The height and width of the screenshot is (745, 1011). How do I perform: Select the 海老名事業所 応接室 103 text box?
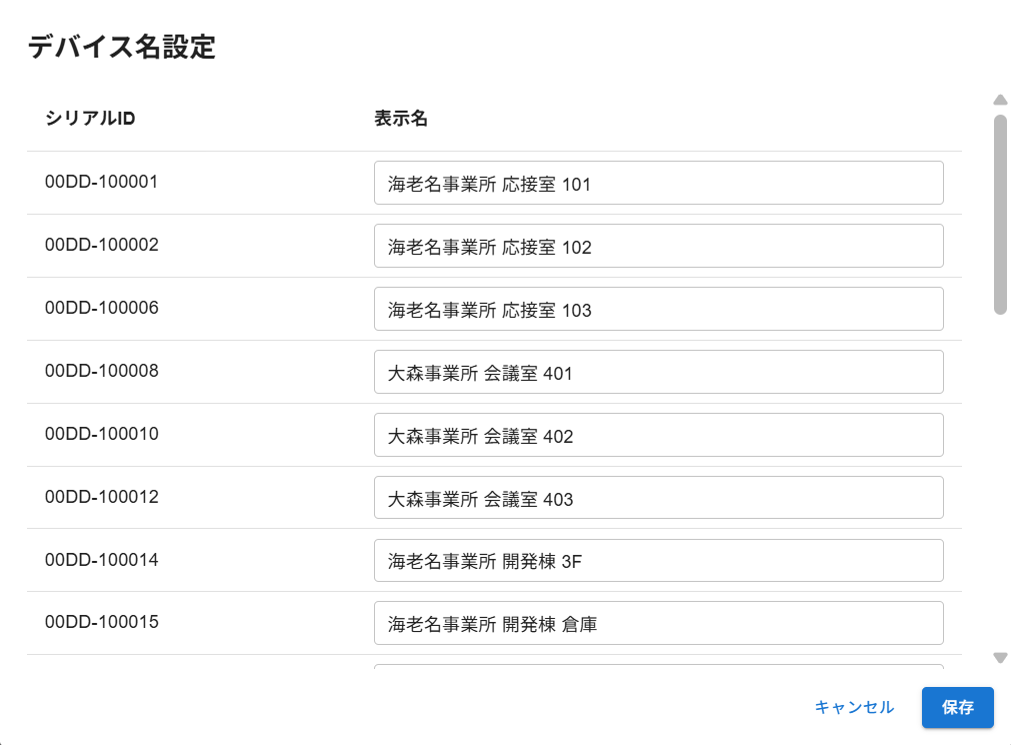658,309
